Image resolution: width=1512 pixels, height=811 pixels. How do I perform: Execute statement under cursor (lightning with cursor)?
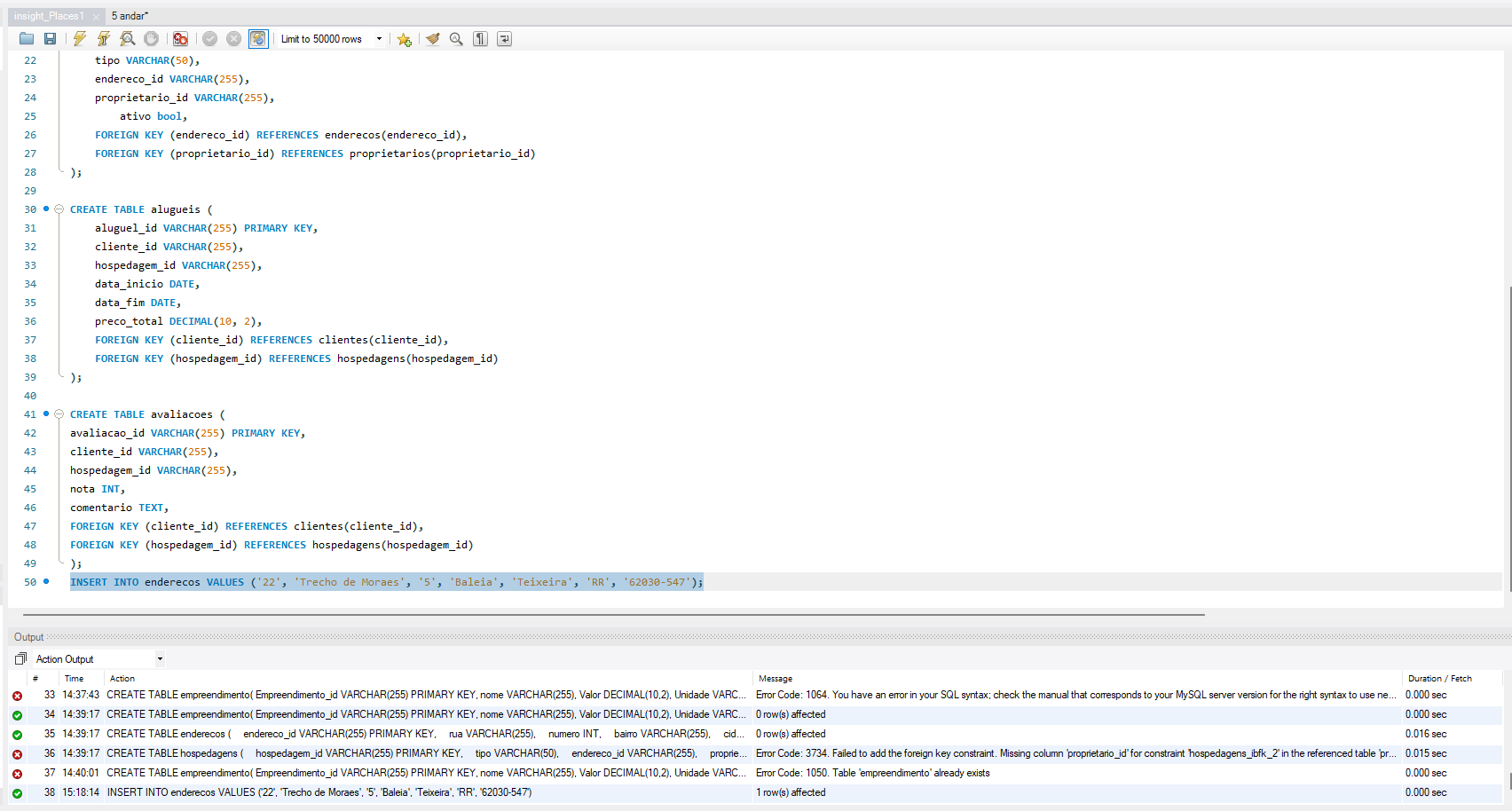(104, 39)
